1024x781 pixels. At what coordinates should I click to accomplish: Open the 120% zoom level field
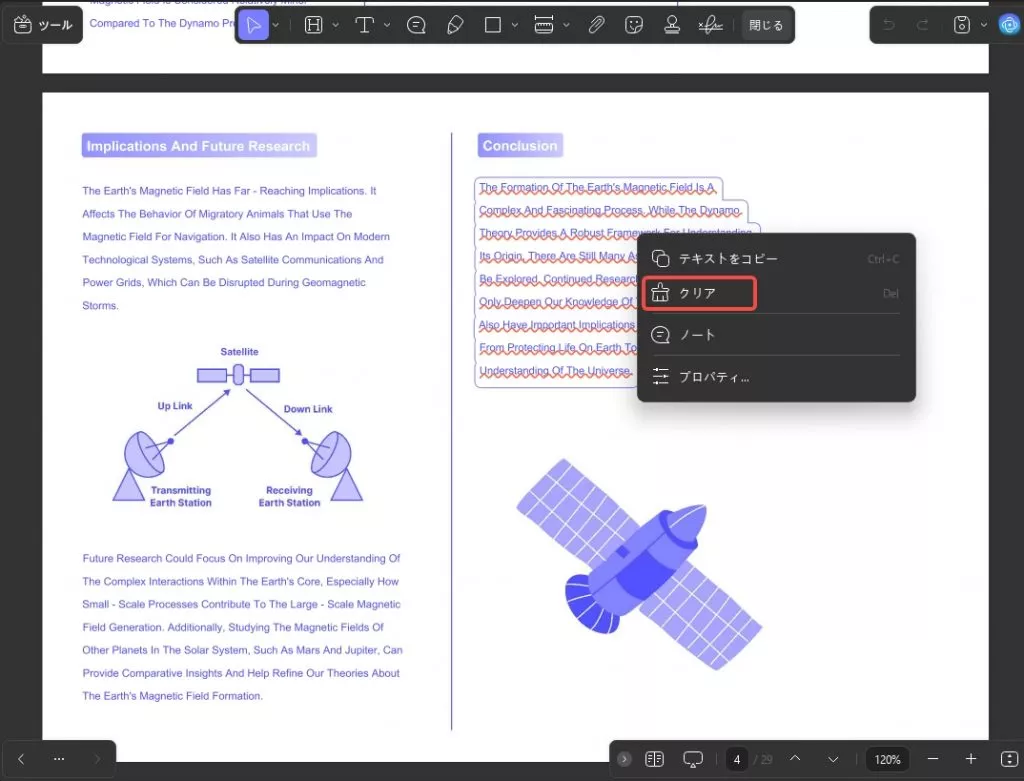click(887, 759)
